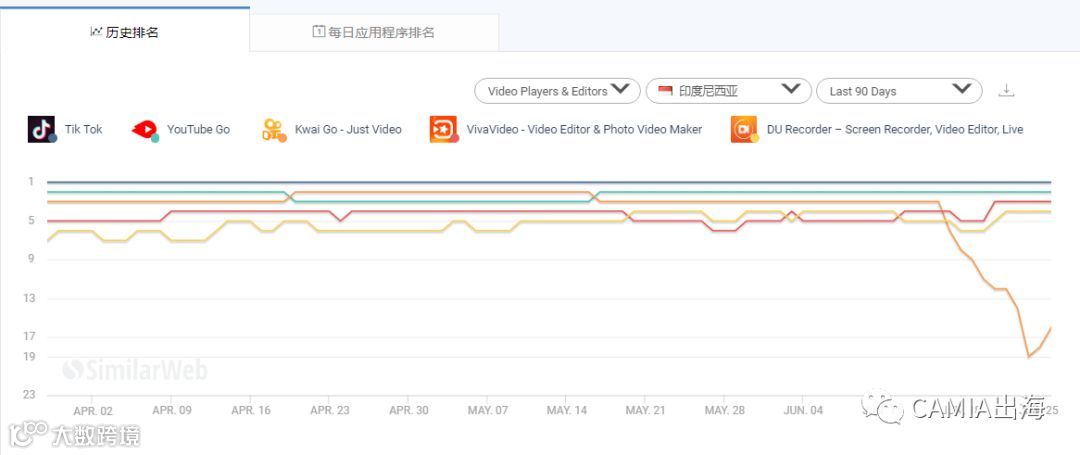
Task: Click the YouTube Go app icon
Action: pos(145,129)
